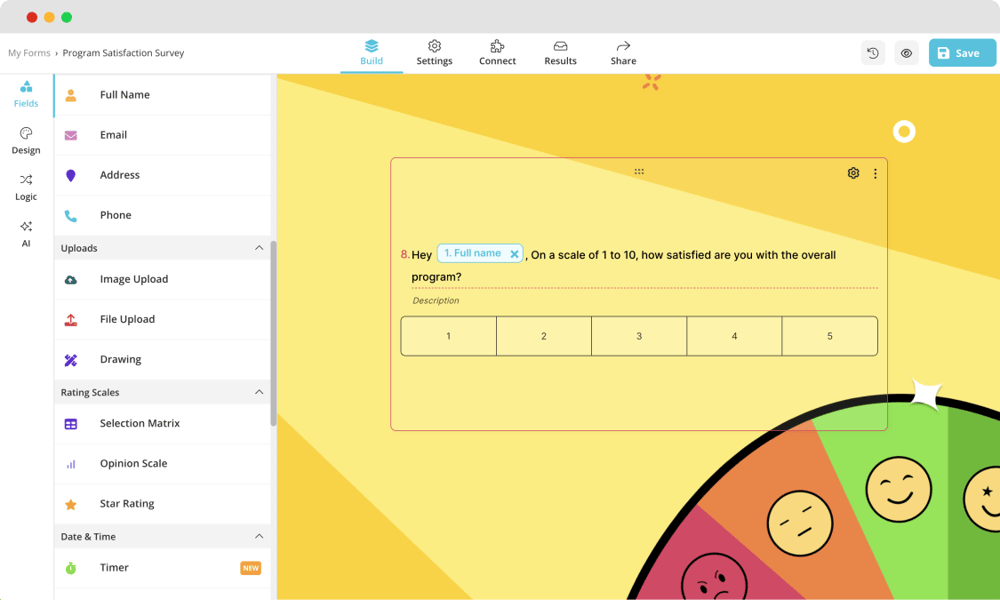Open question settings gear icon
Viewport: 1000px width, 600px height.
click(853, 173)
